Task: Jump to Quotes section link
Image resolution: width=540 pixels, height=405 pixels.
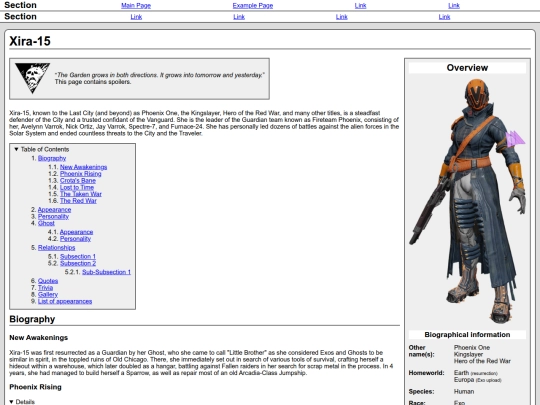Action: pyautogui.click(x=48, y=281)
